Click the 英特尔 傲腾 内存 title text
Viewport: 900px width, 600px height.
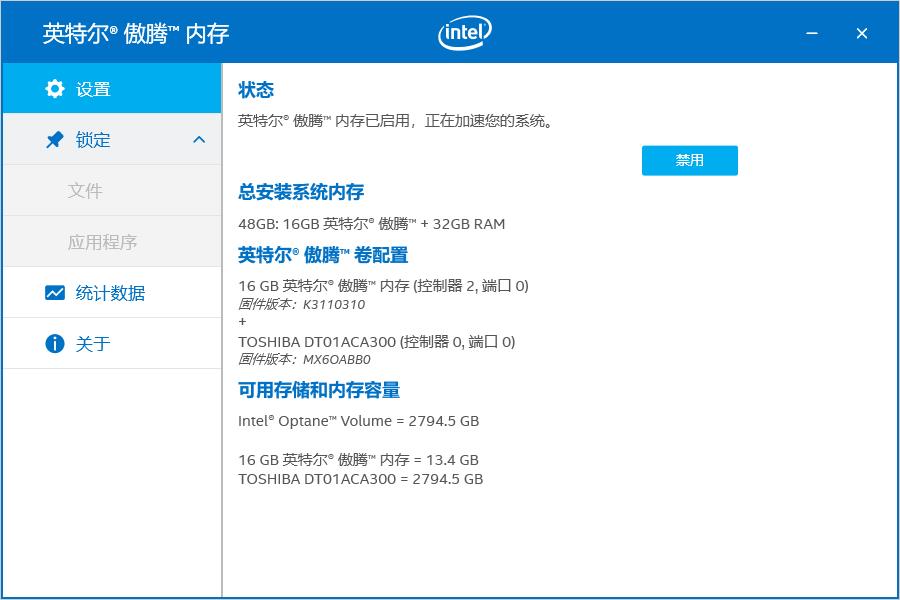coord(136,33)
